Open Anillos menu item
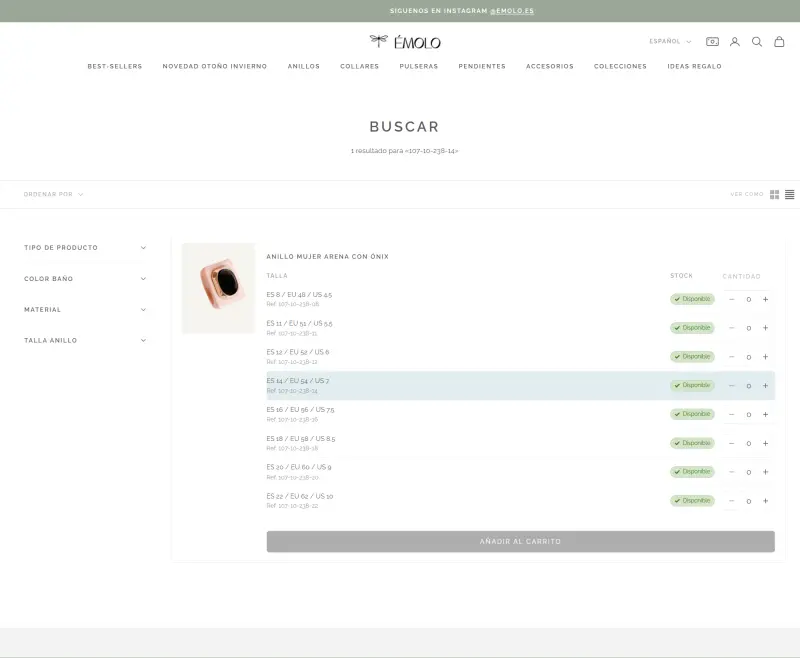 pos(304,66)
